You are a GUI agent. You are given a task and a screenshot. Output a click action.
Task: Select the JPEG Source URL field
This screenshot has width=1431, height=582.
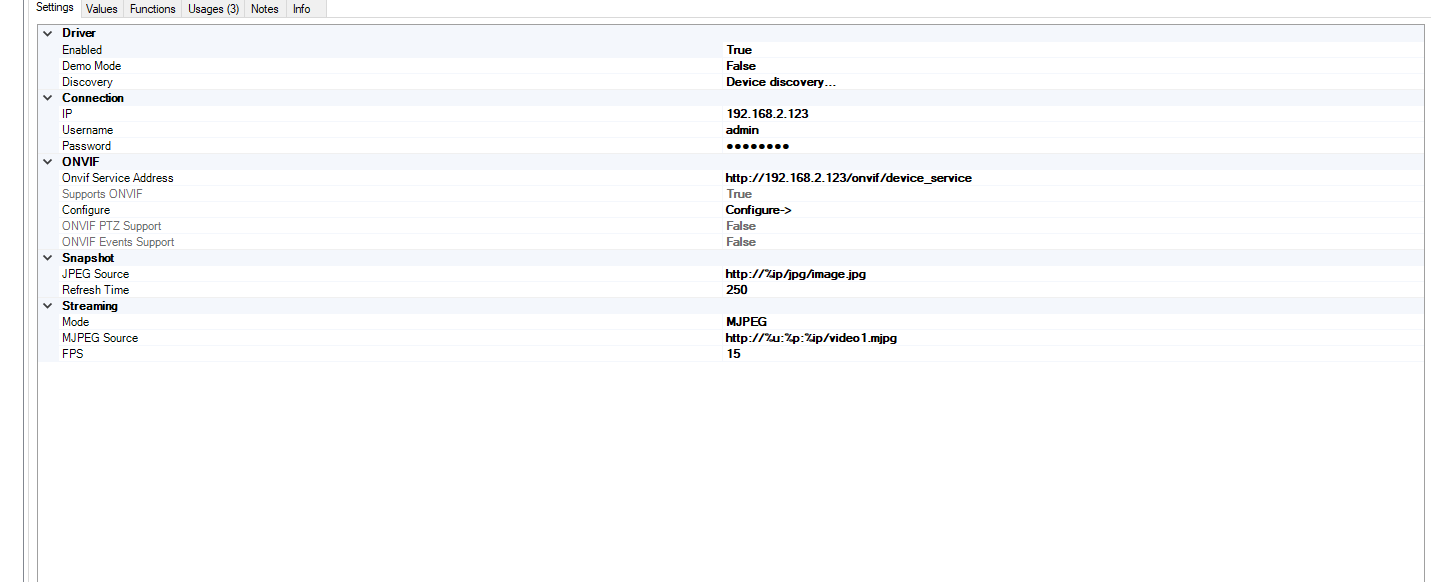pyautogui.click(x=795, y=274)
